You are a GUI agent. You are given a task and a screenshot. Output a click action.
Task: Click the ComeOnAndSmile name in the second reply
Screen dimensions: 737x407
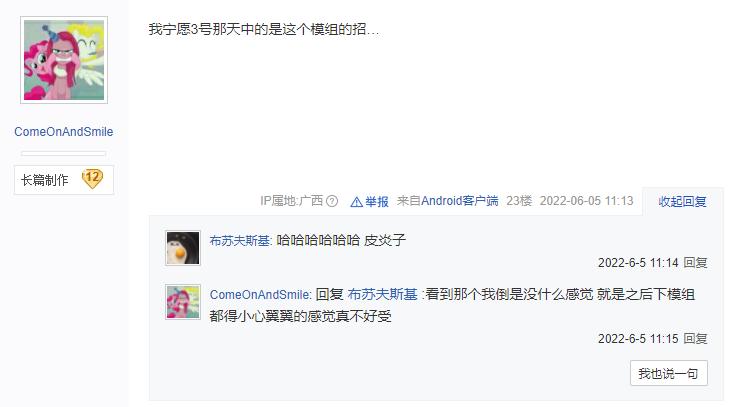click(x=259, y=295)
